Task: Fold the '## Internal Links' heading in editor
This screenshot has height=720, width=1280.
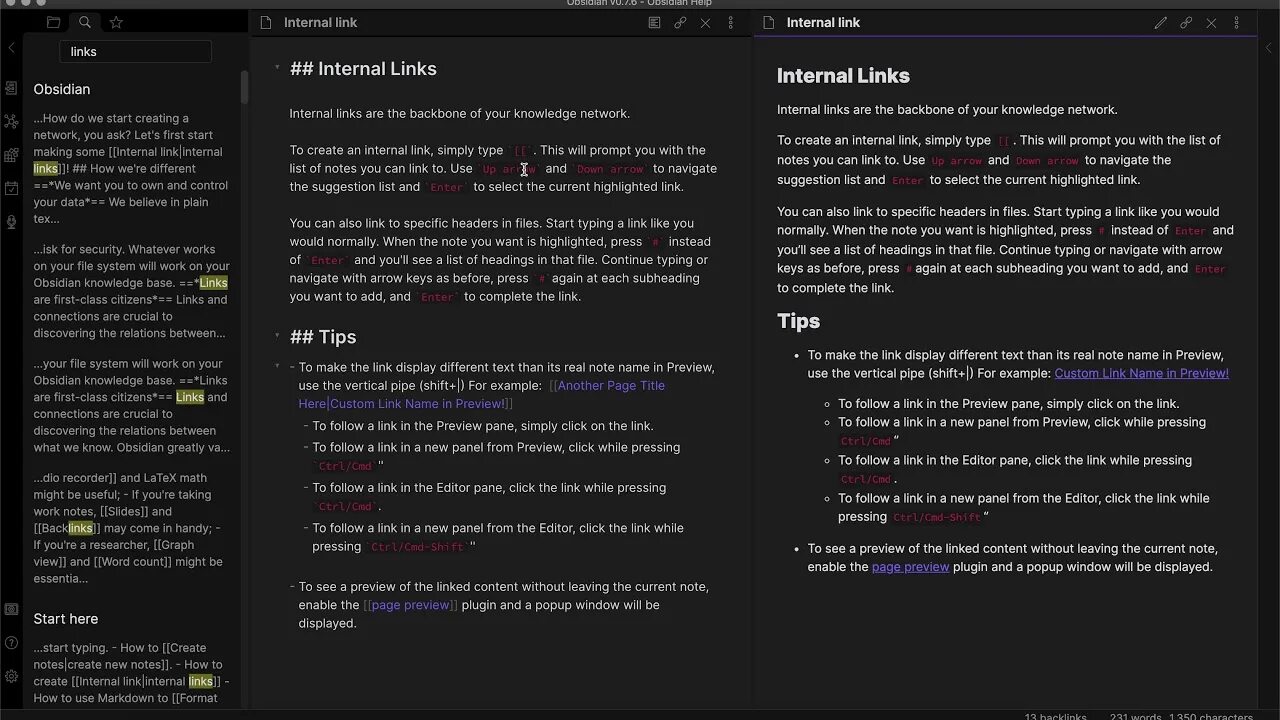Action: pyautogui.click(x=277, y=68)
